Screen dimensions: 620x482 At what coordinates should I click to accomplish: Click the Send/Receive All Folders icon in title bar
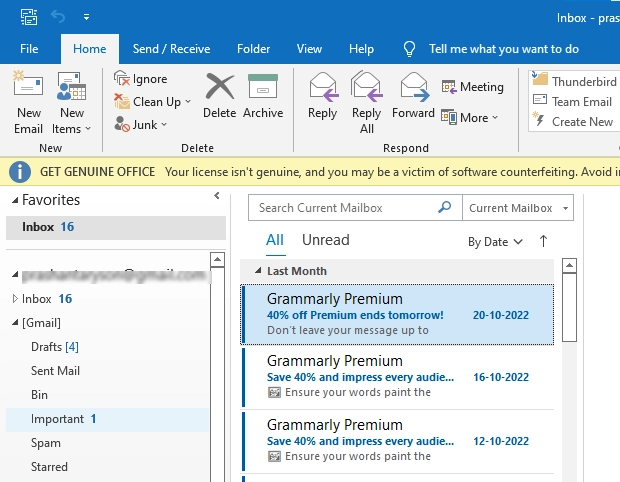coord(29,17)
